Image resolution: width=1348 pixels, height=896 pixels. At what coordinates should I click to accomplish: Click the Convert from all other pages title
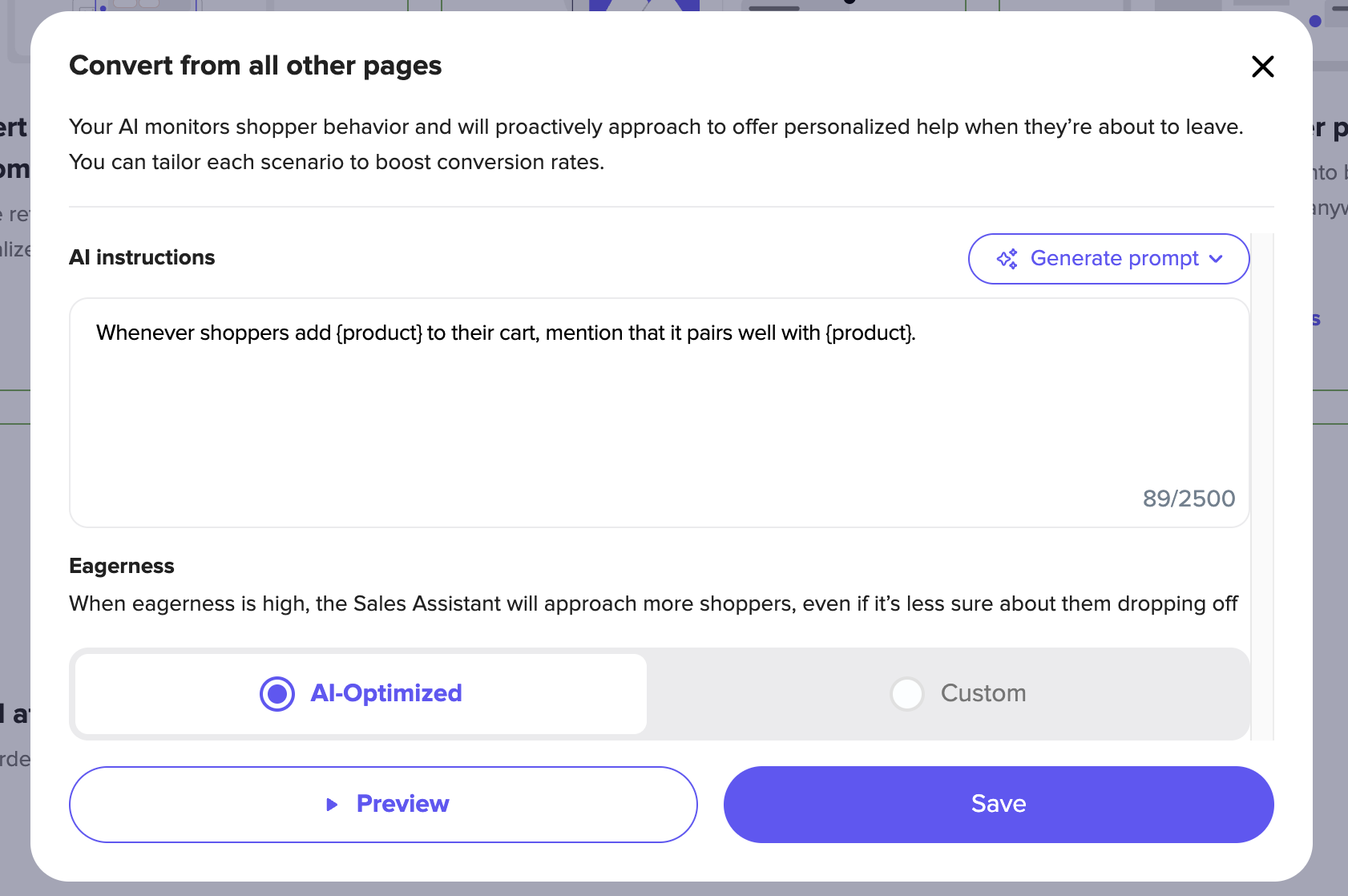(x=255, y=66)
